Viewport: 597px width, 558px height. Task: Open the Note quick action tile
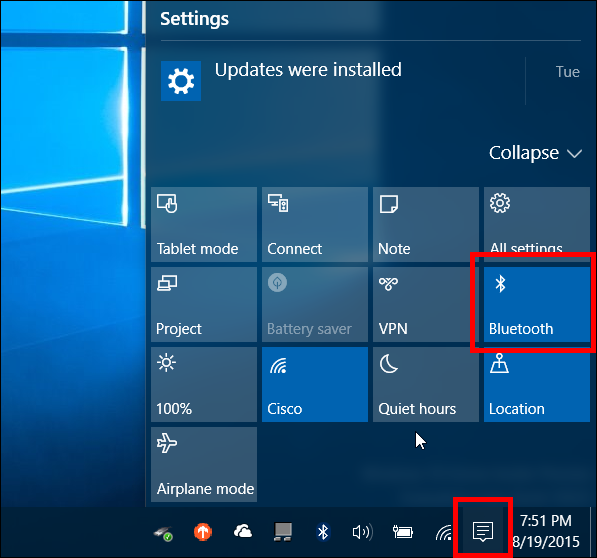[426, 224]
